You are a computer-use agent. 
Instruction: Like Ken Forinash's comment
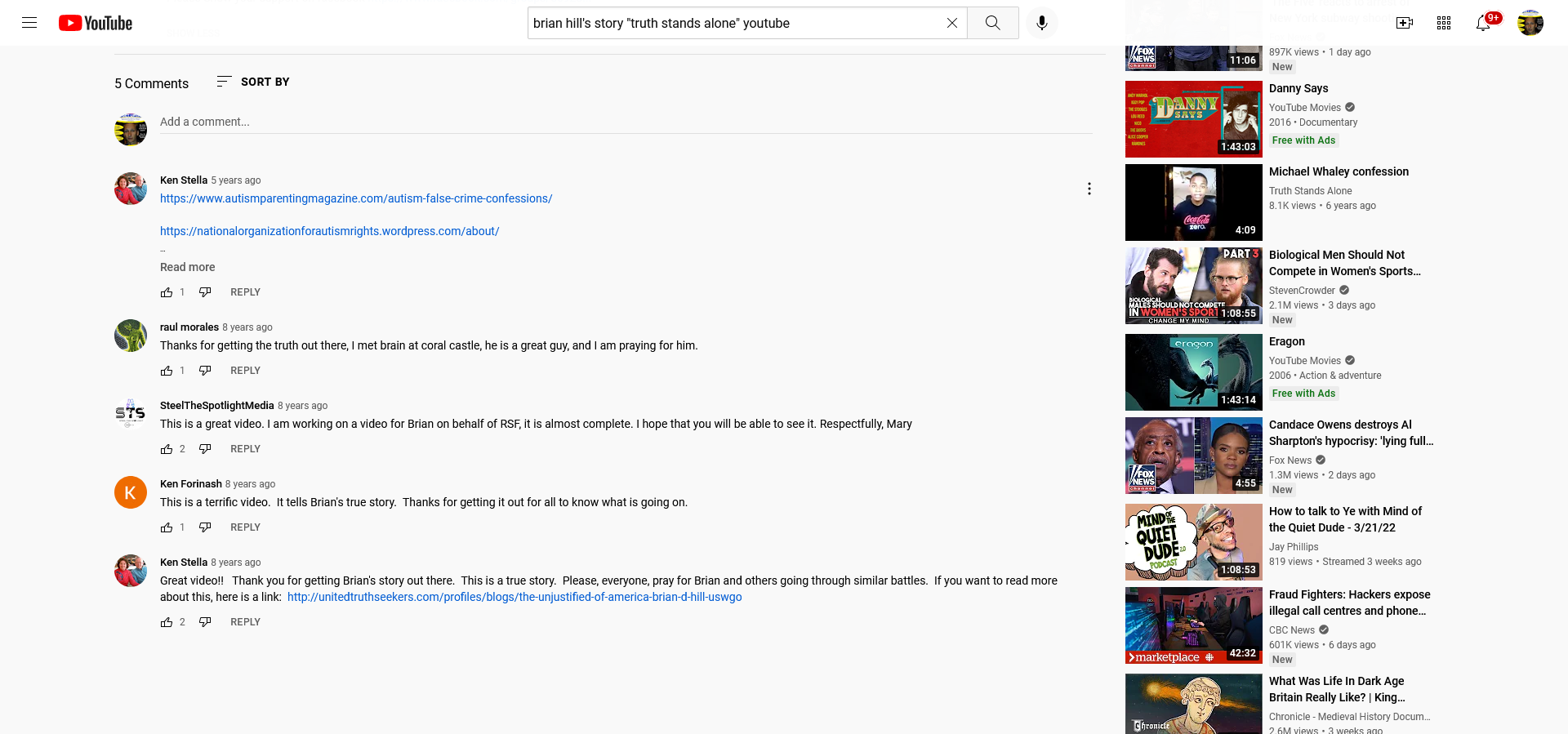click(167, 527)
